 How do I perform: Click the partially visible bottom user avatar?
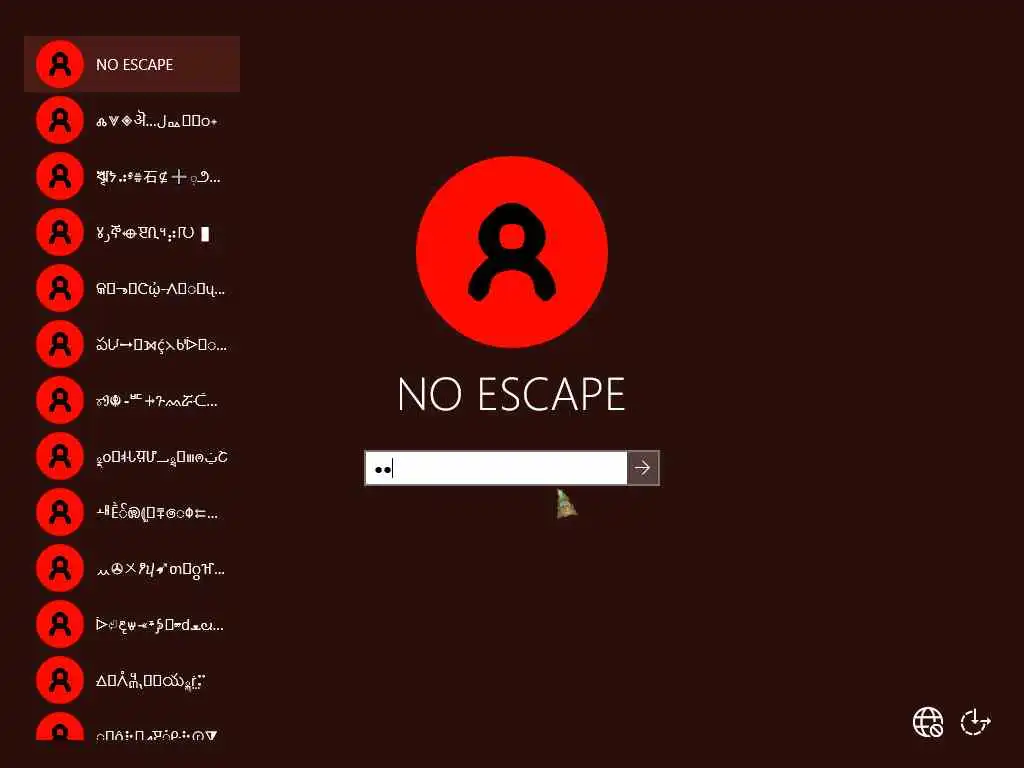click(x=59, y=727)
